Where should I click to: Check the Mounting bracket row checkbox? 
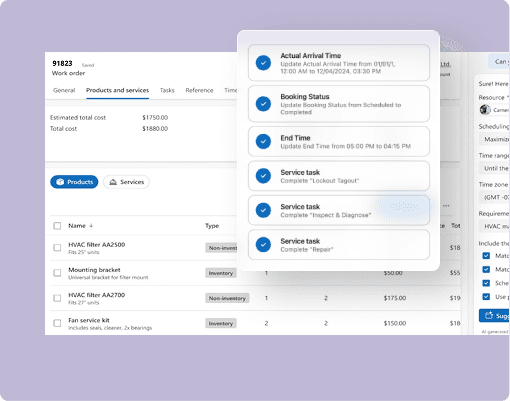point(57,273)
